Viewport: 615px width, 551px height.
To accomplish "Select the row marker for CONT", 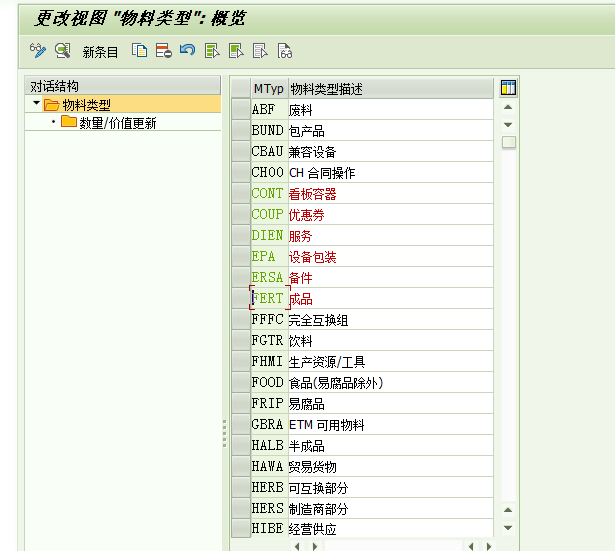I will (x=240, y=193).
